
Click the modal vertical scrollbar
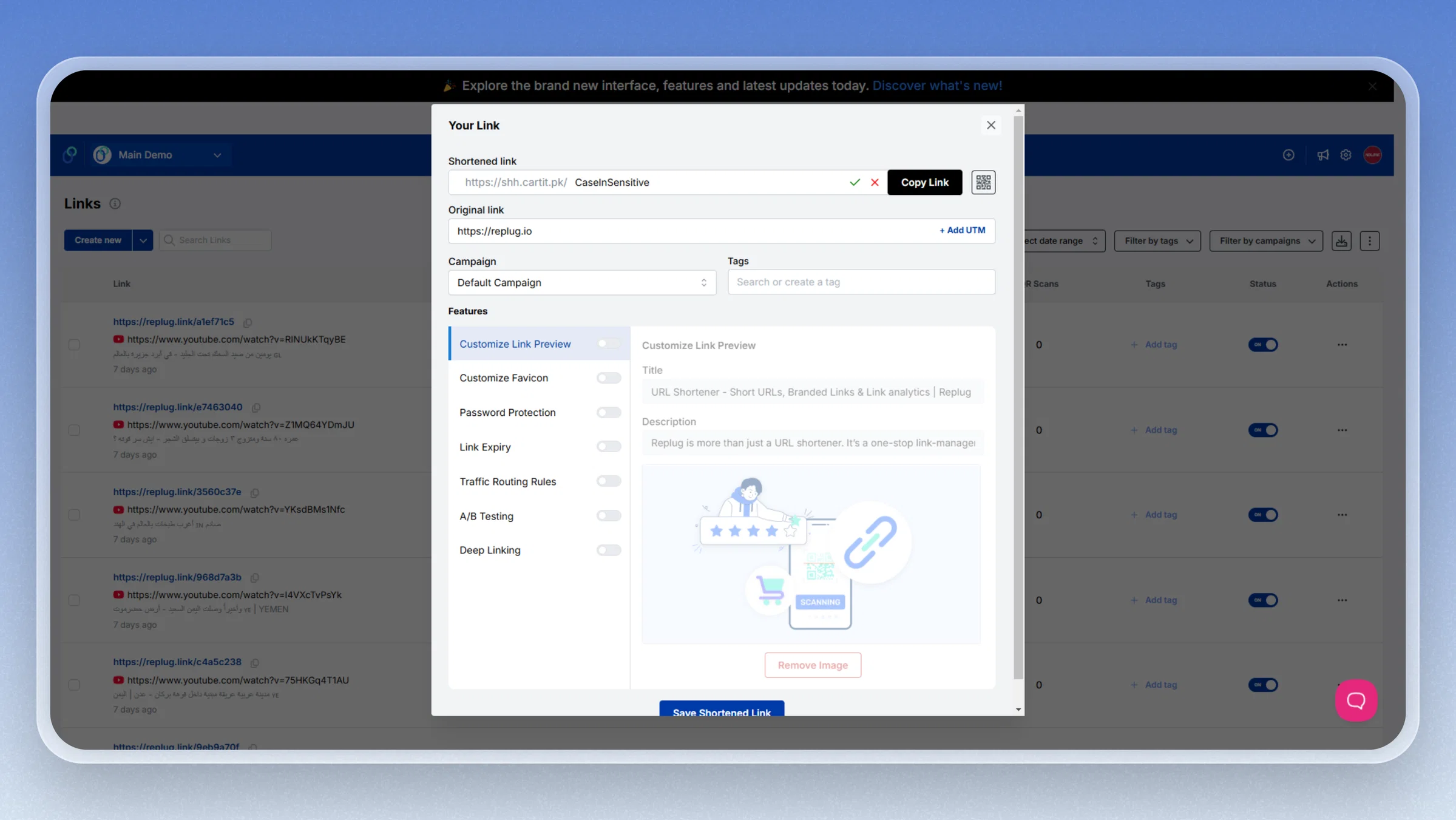[x=1018, y=395]
